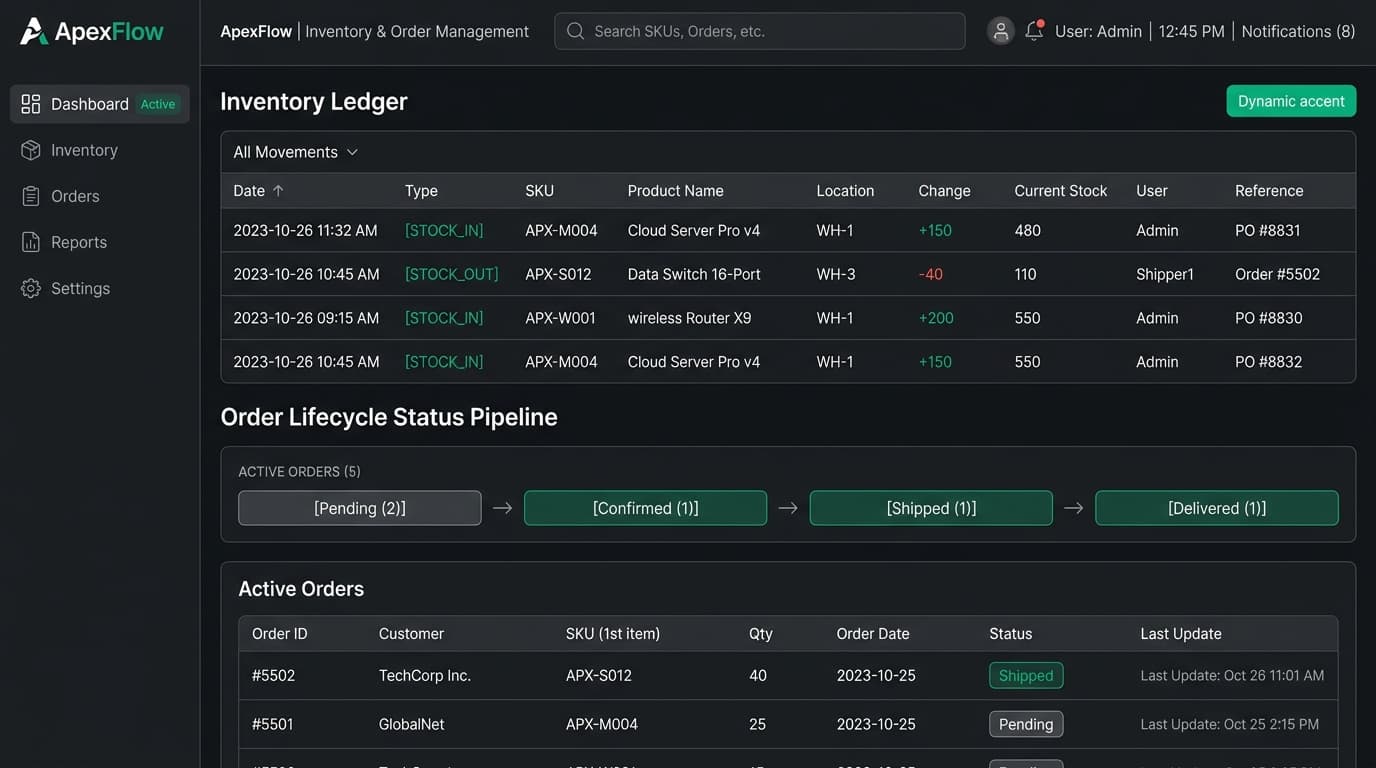Select the Pending (2) pipeline stage
The image size is (1376, 768).
pos(360,508)
